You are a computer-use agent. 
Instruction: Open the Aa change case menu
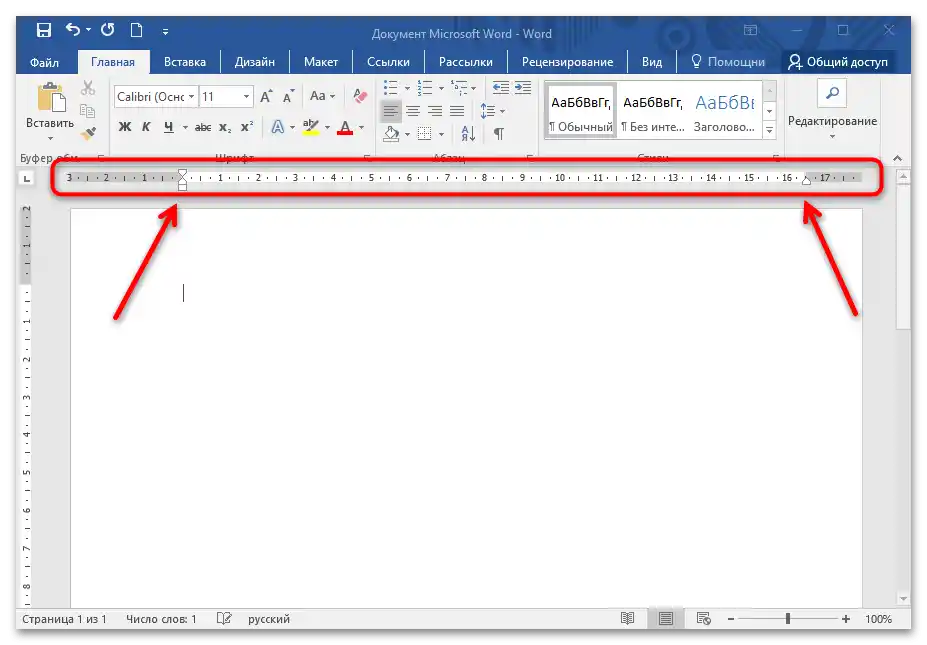tap(322, 96)
